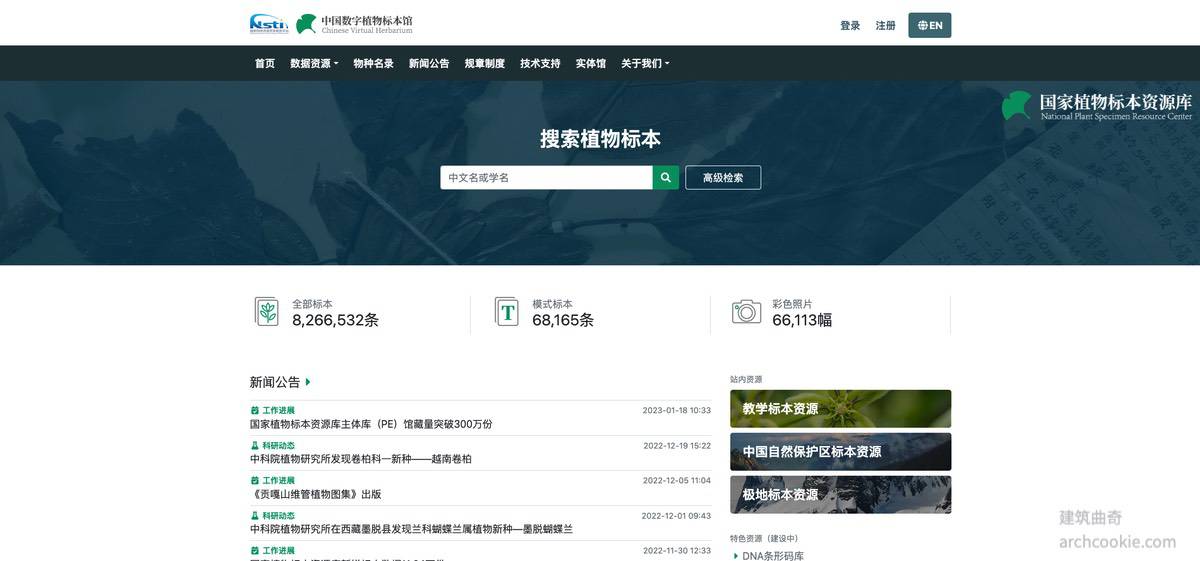Screen dimensions: 1200x561
Task: Click the 工作进展 tag dated 2022-12-05
Action: tap(273, 480)
